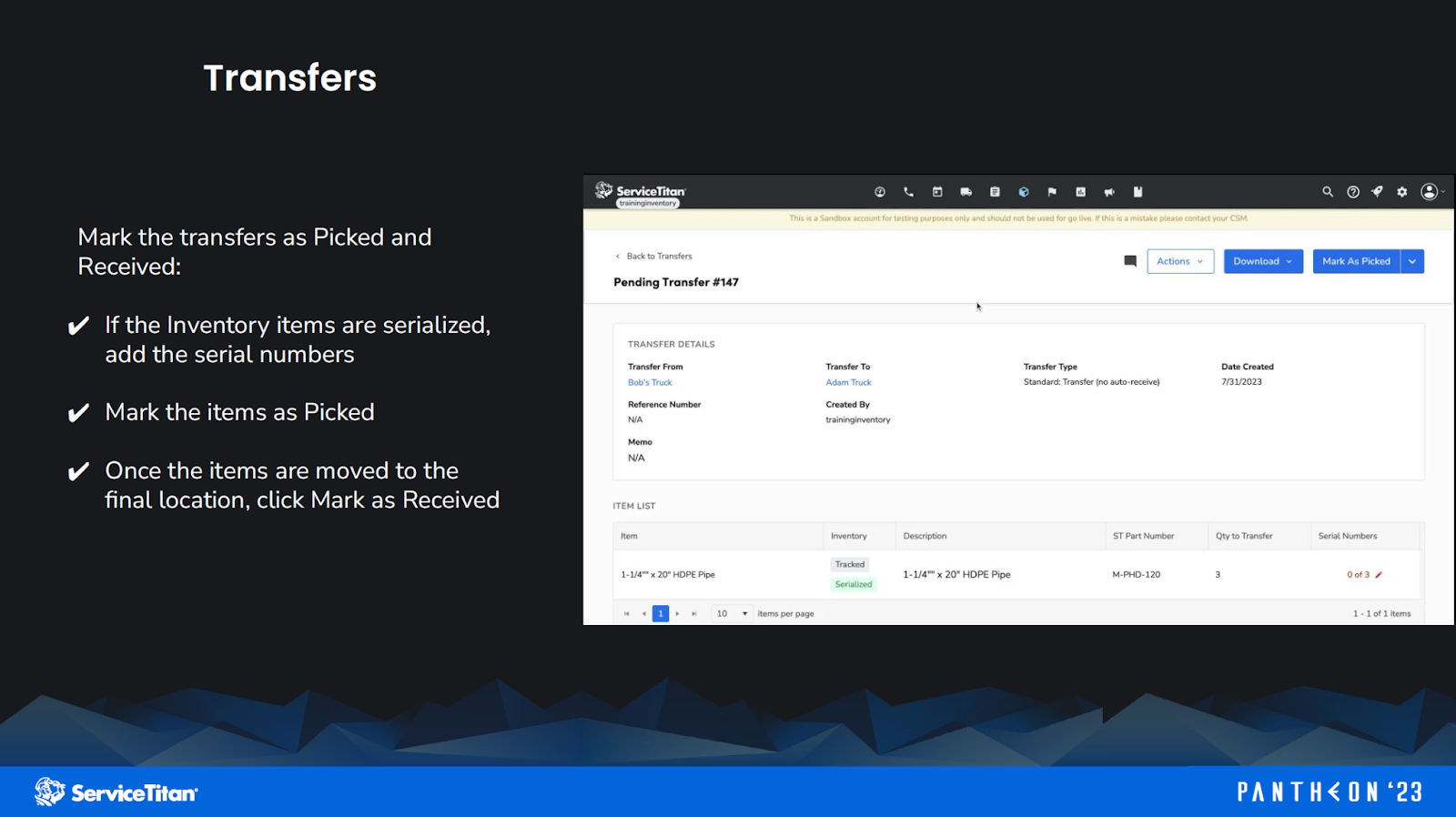Click the Serialized tag in item row
1456x817 pixels.
pos(854,585)
